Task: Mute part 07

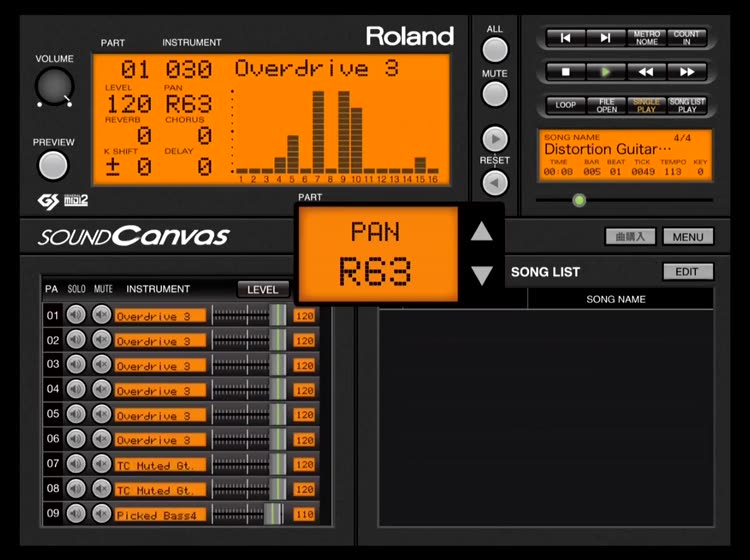Action: coord(101,464)
